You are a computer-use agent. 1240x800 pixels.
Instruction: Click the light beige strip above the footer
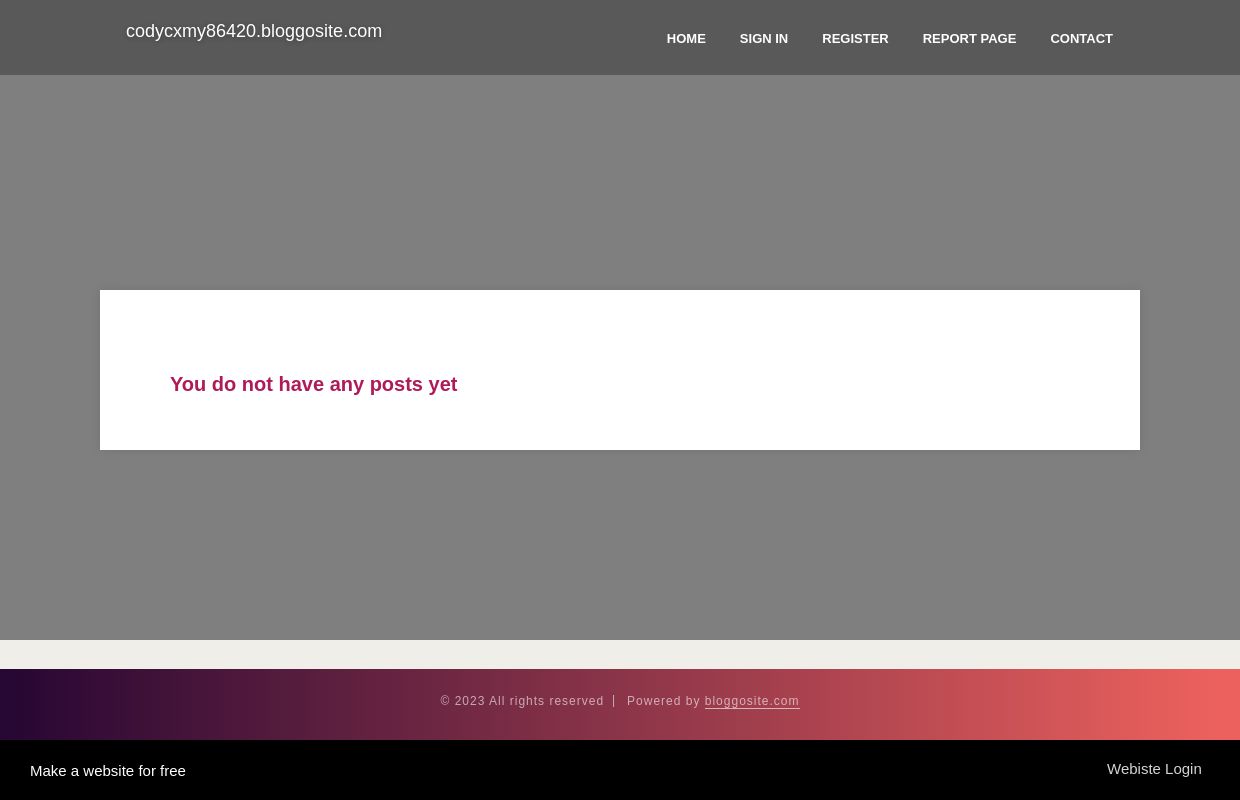click(x=620, y=654)
